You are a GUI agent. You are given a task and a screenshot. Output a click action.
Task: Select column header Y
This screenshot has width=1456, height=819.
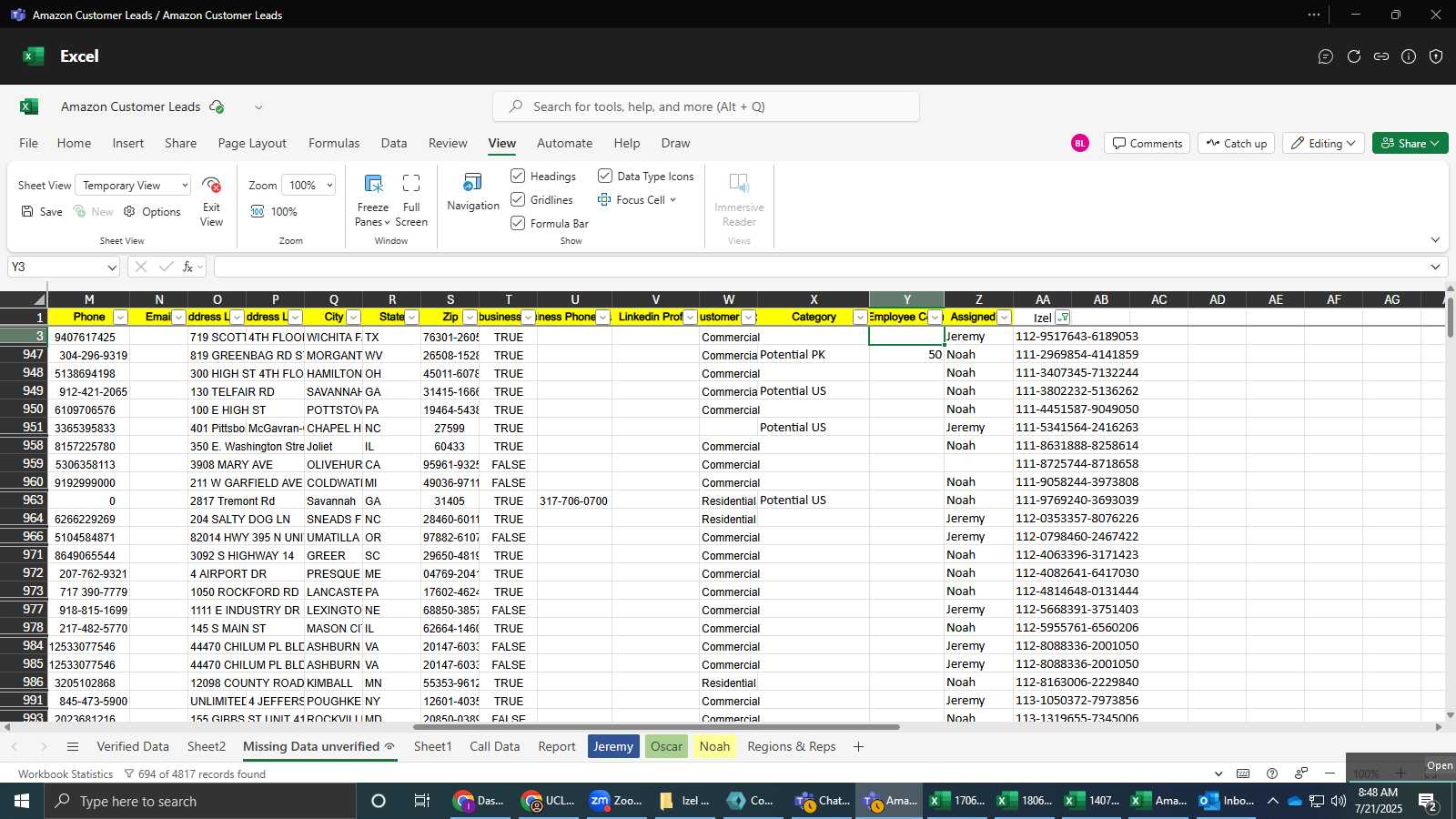pos(906,299)
